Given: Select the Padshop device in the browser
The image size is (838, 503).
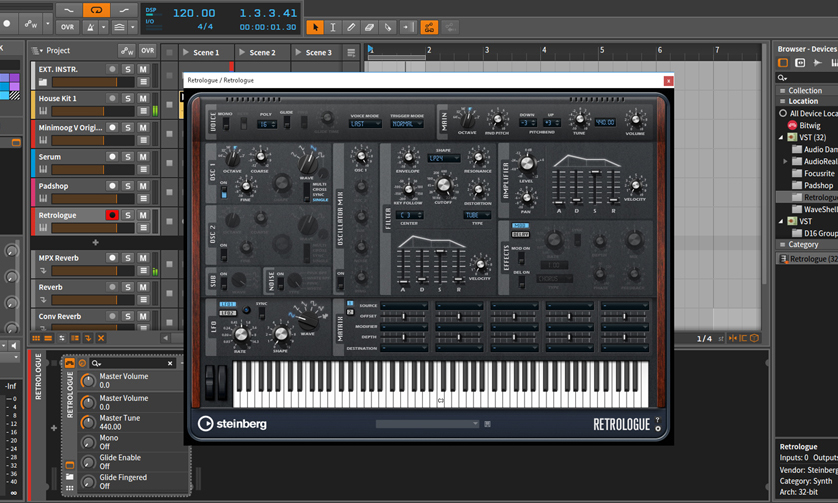Looking at the screenshot, I should pos(818,185).
